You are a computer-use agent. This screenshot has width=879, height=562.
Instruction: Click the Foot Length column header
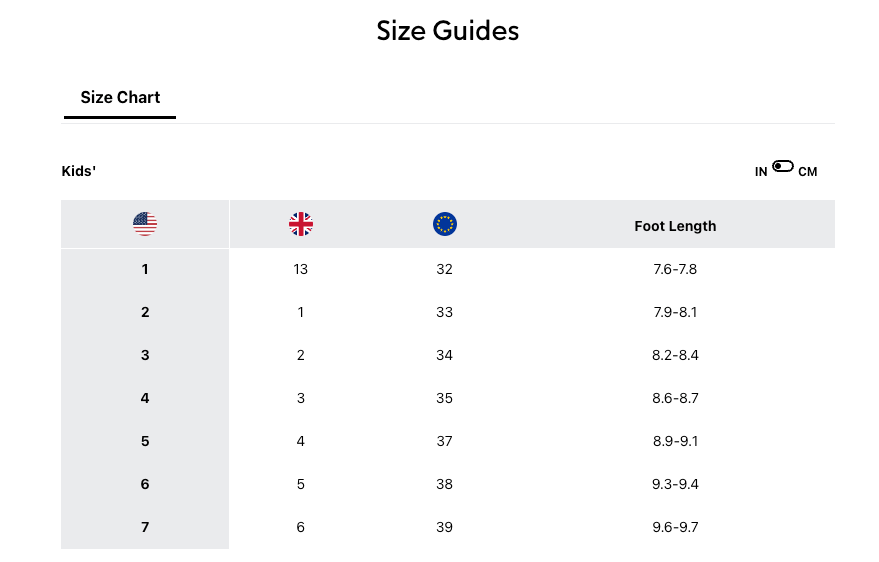coord(675,226)
